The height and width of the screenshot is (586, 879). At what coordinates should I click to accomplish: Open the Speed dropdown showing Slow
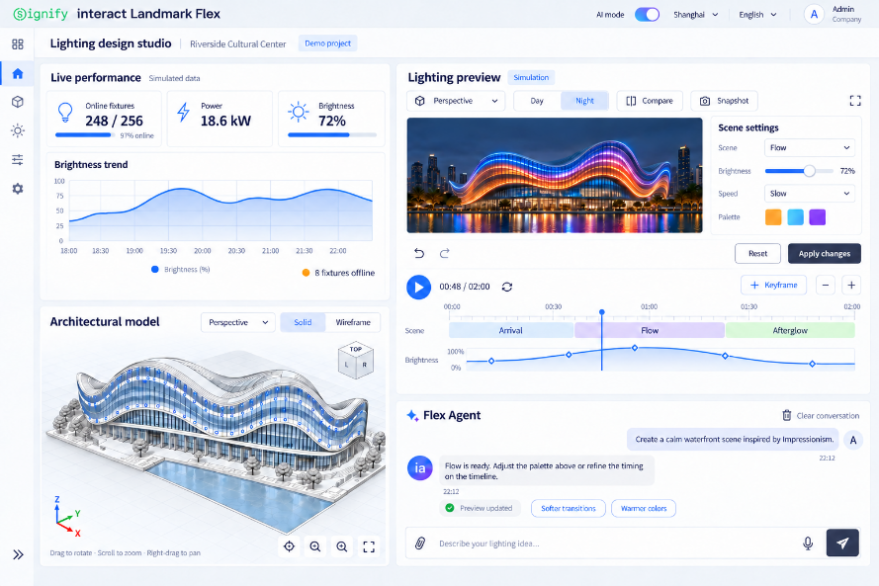[x=809, y=193]
